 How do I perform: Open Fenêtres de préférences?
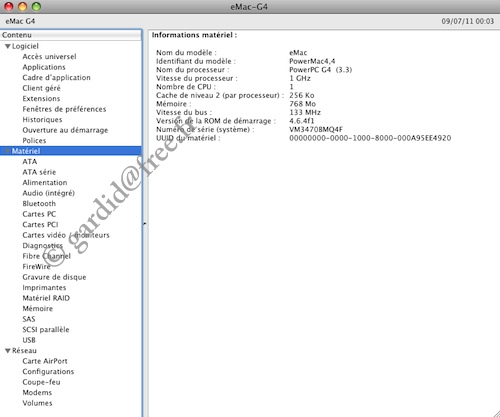click(x=64, y=109)
